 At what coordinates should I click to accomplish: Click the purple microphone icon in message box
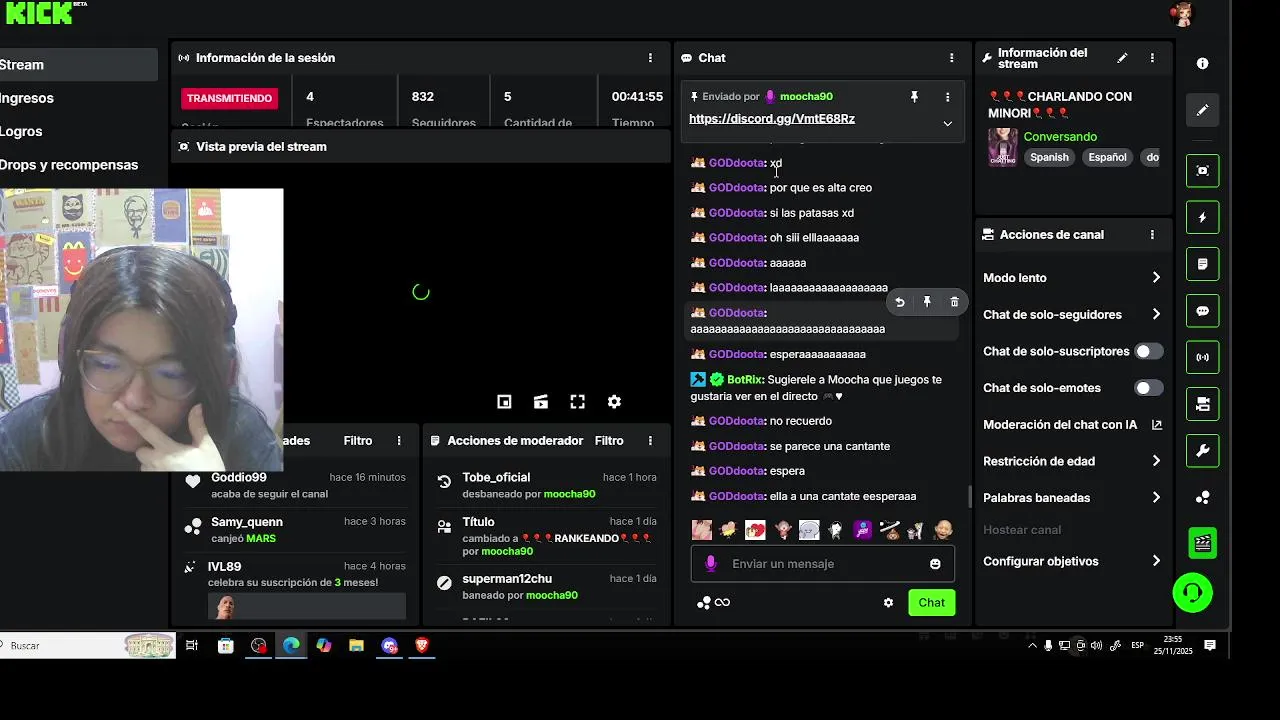tap(711, 564)
